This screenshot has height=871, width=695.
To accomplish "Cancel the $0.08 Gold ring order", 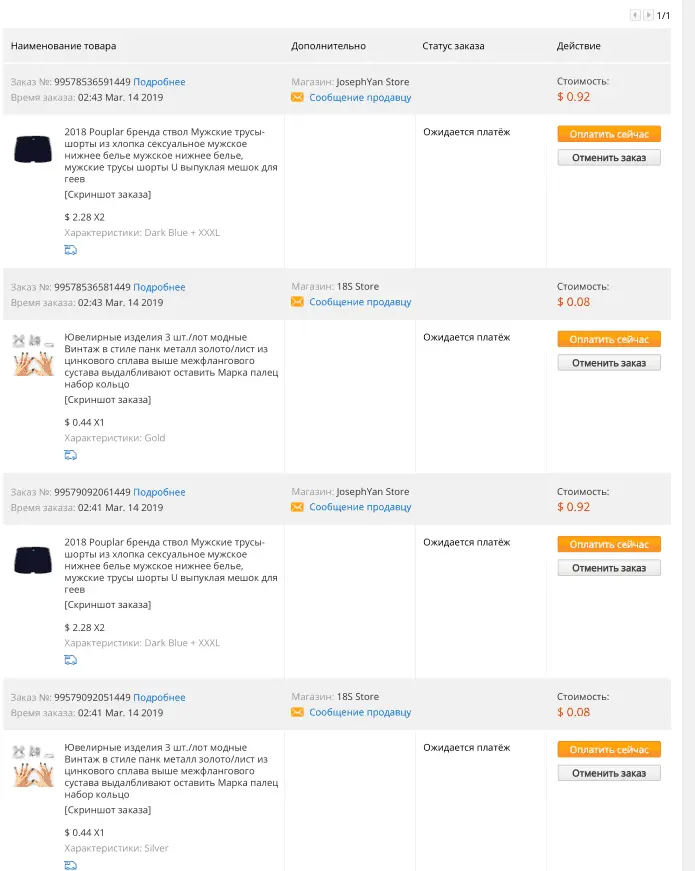I will click(x=609, y=363).
